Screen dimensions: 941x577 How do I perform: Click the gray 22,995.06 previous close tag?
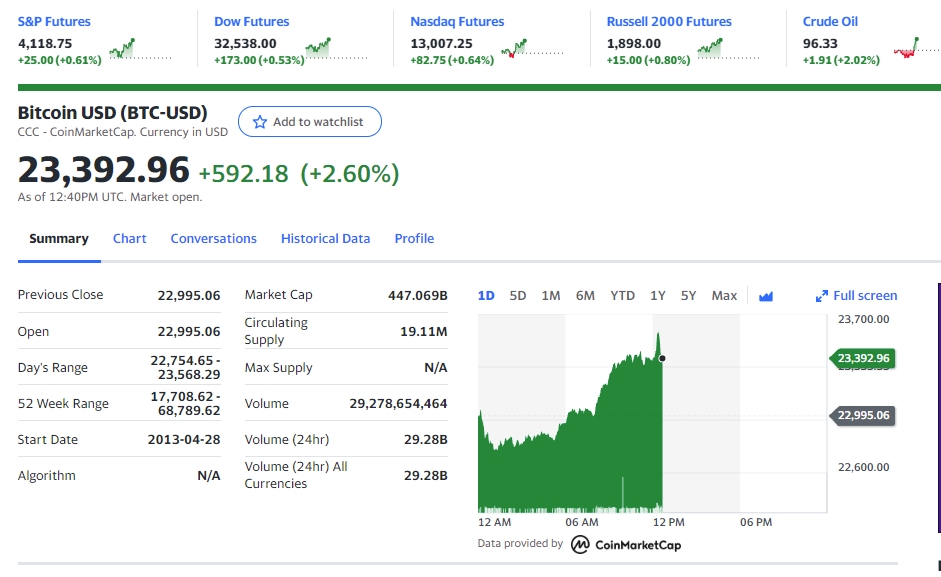[x=862, y=415]
